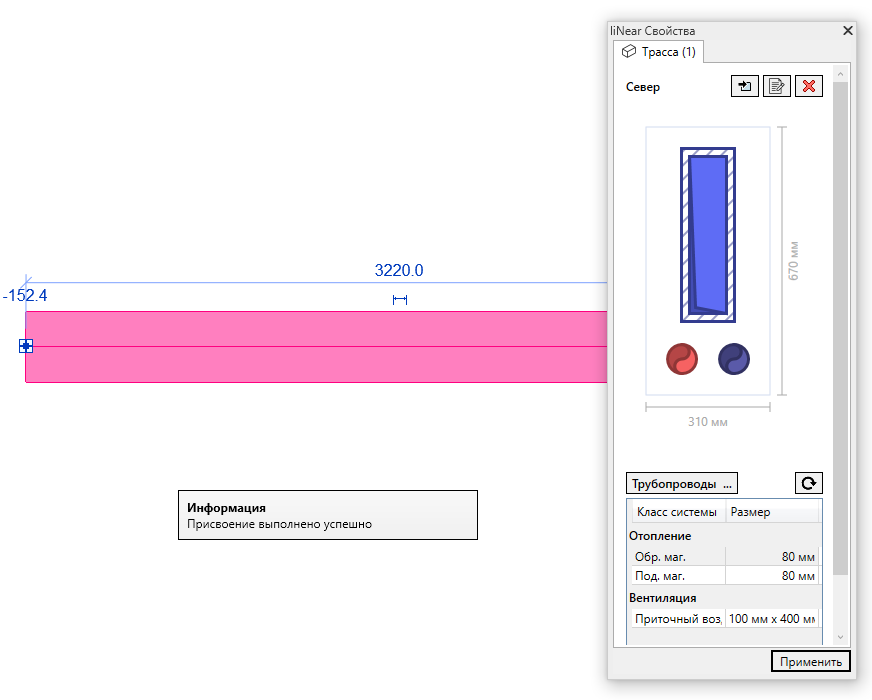The width and height of the screenshot is (872, 700).
Task: Click the blue rectangular duct in the preview
Action: pos(708,235)
